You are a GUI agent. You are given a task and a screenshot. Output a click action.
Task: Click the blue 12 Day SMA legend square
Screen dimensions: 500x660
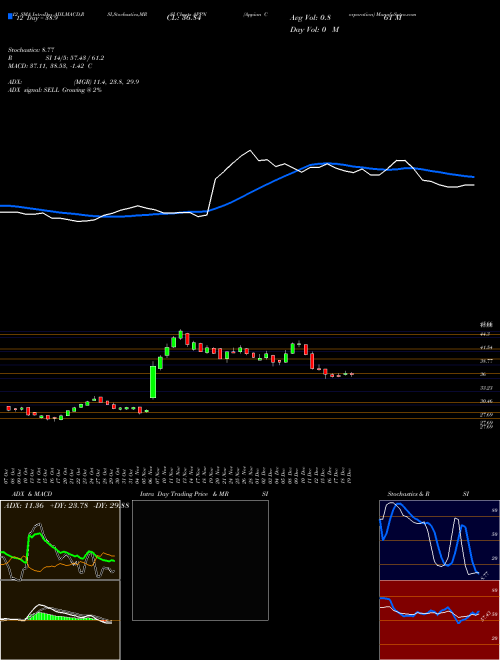coord(10,17)
